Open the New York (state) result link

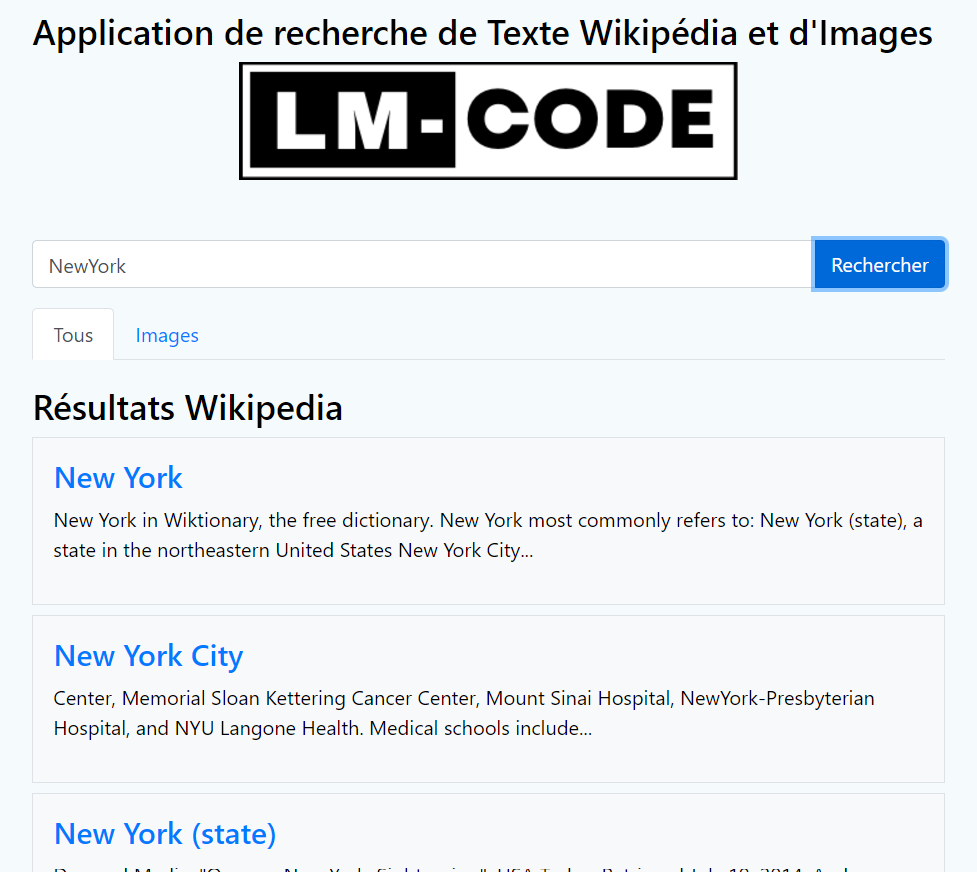(165, 834)
